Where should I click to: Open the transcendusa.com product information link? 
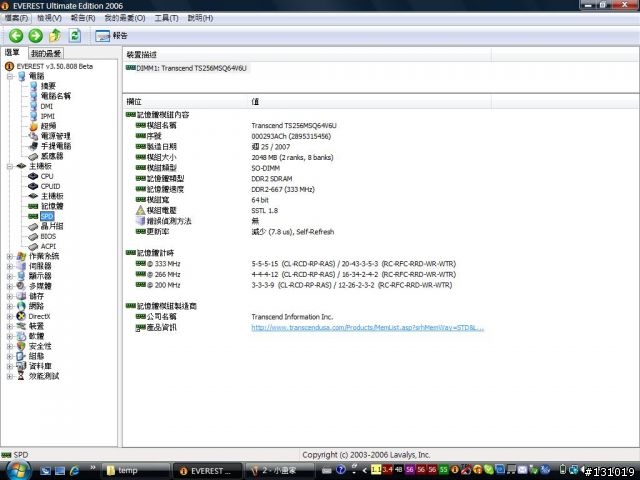point(367,328)
